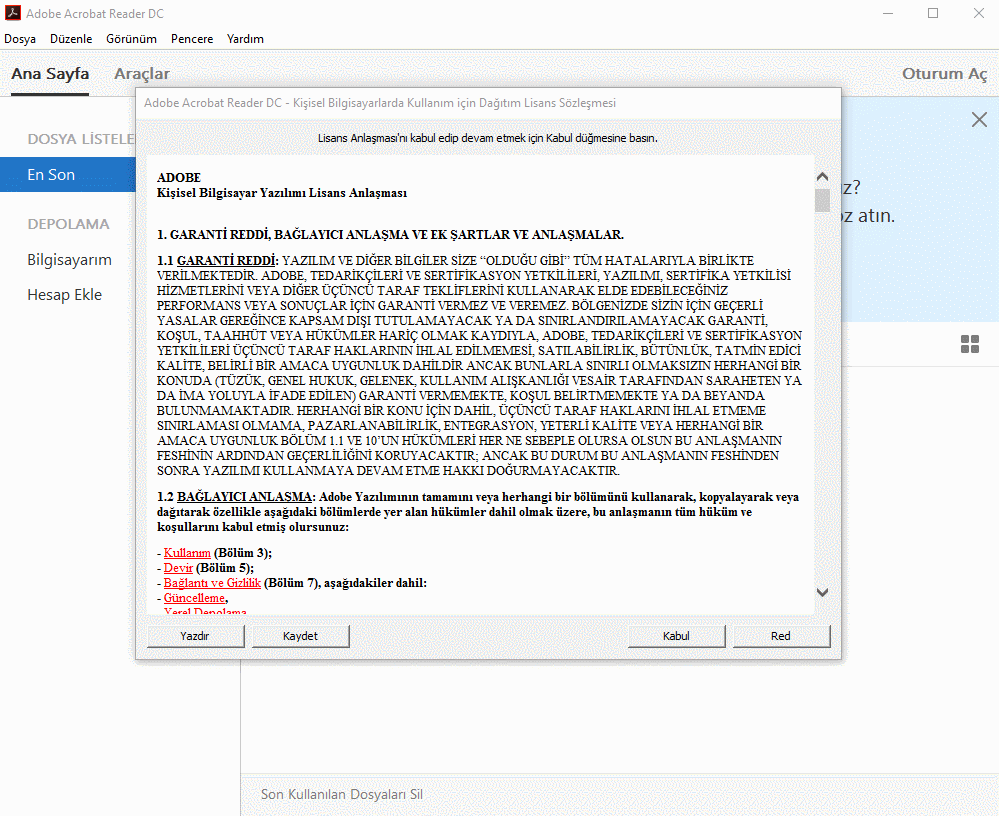Select the Ana Sayfa tab
This screenshot has width=999, height=816.
click(50, 74)
